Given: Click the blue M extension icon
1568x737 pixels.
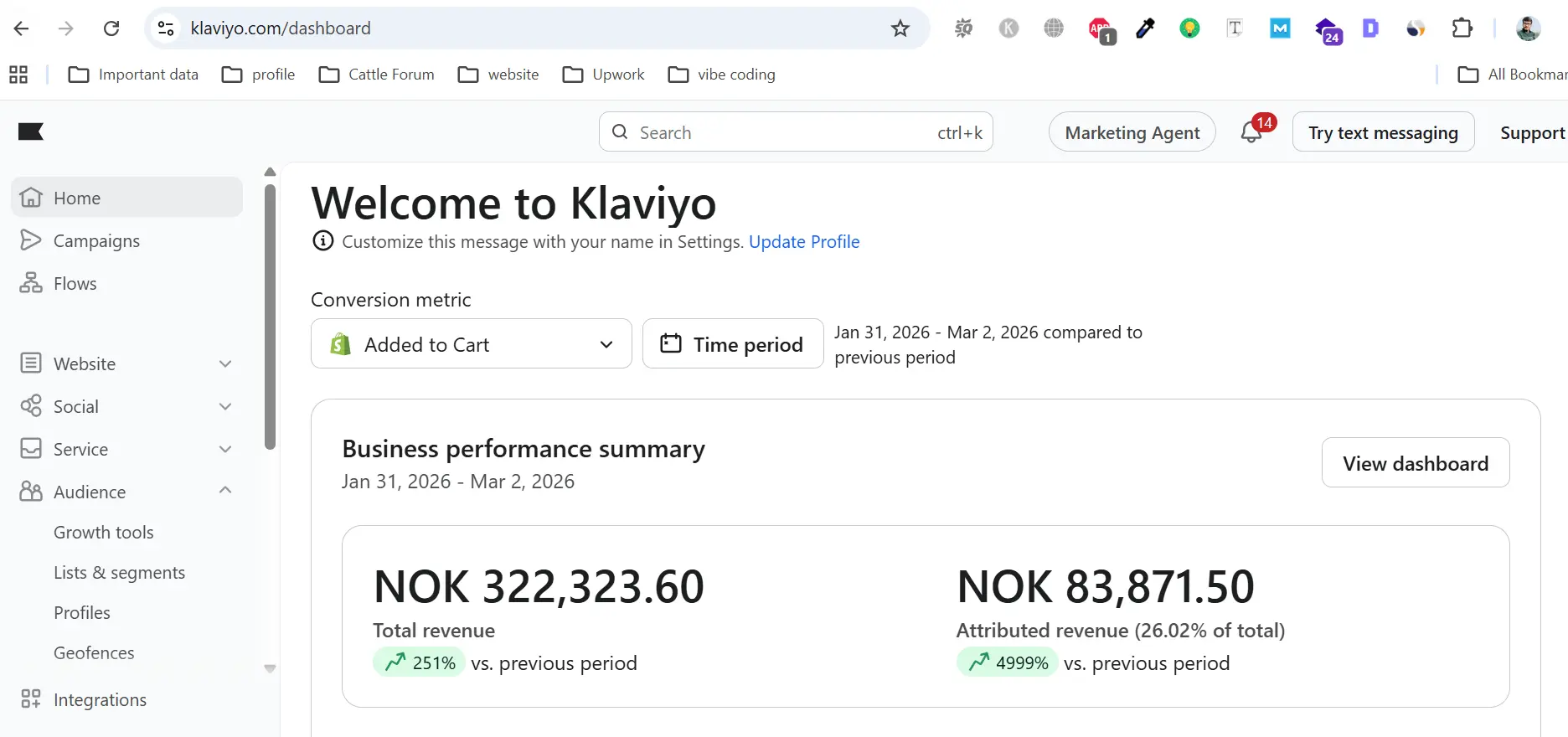Looking at the screenshot, I should pyautogui.click(x=1280, y=28).
